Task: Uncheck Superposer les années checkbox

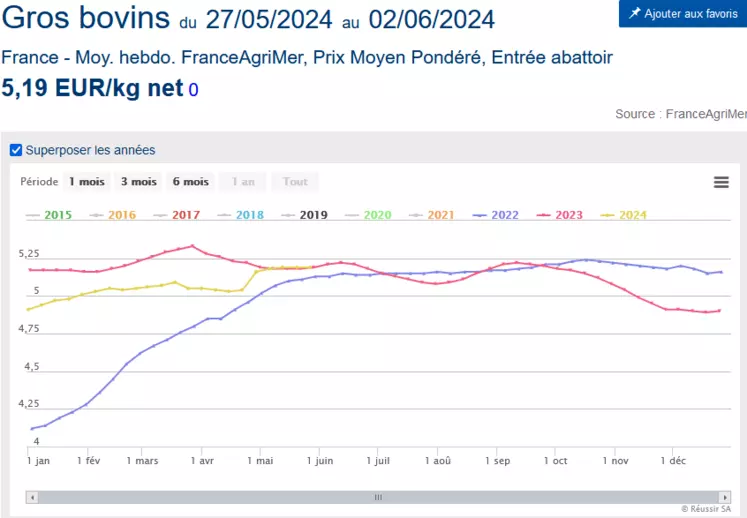Action: [16, 150]
